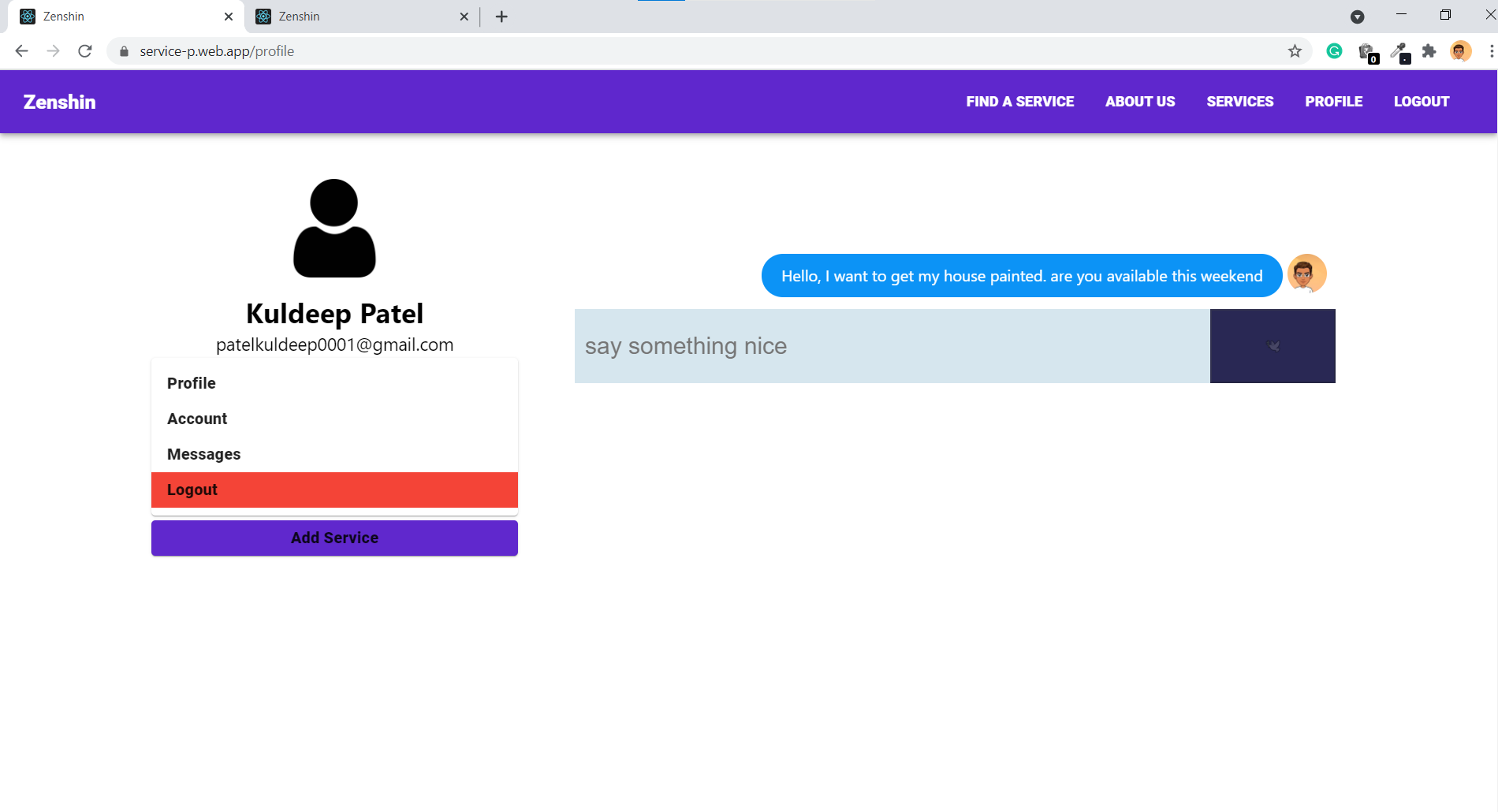Viewport: 1498px width, 812px height.
Task: Open the pen extension icon
Action: (1400, 52)
